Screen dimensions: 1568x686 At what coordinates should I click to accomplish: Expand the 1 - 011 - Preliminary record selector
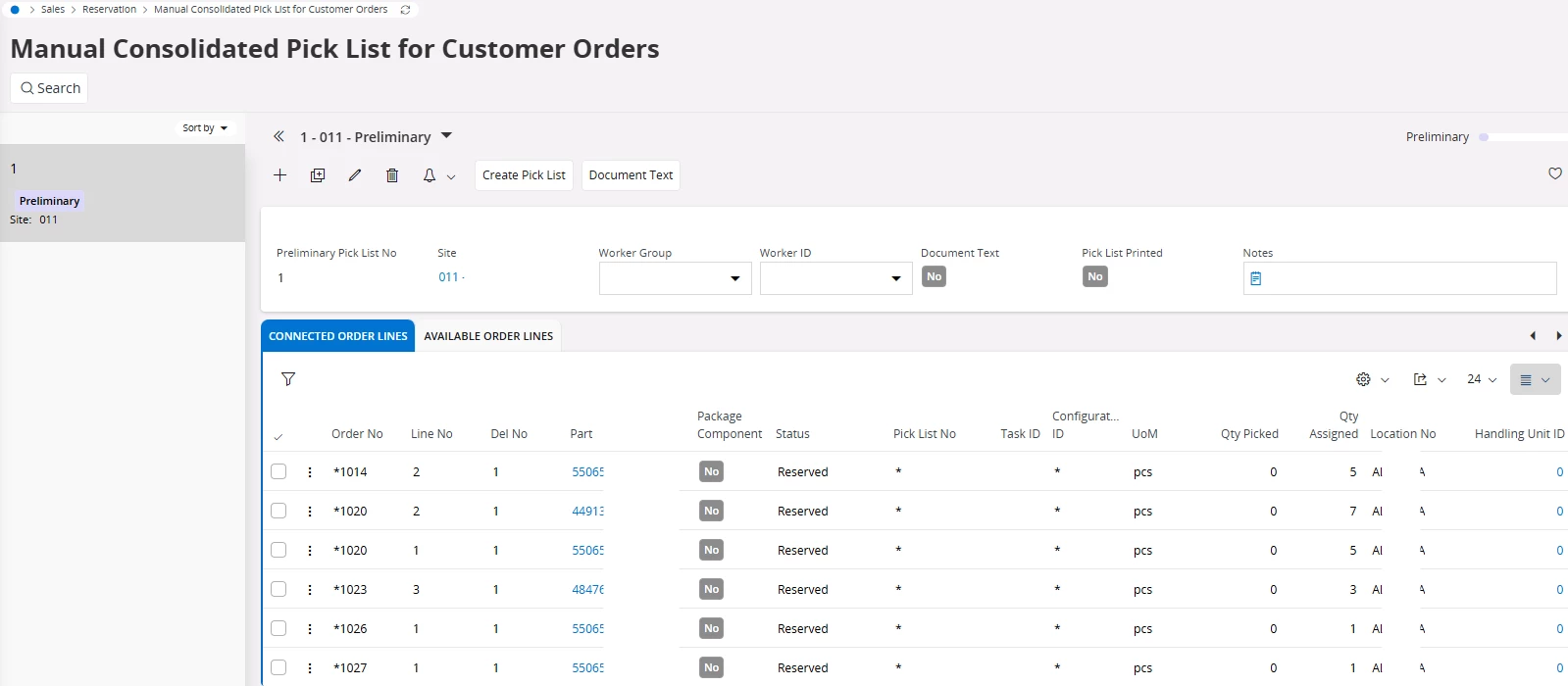tap(446, 136)
